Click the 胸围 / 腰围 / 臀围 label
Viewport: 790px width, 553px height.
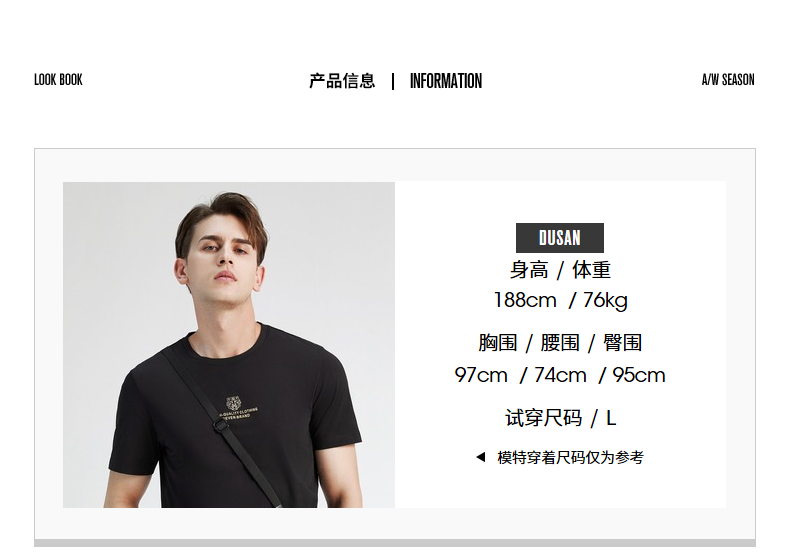[560, 343]
